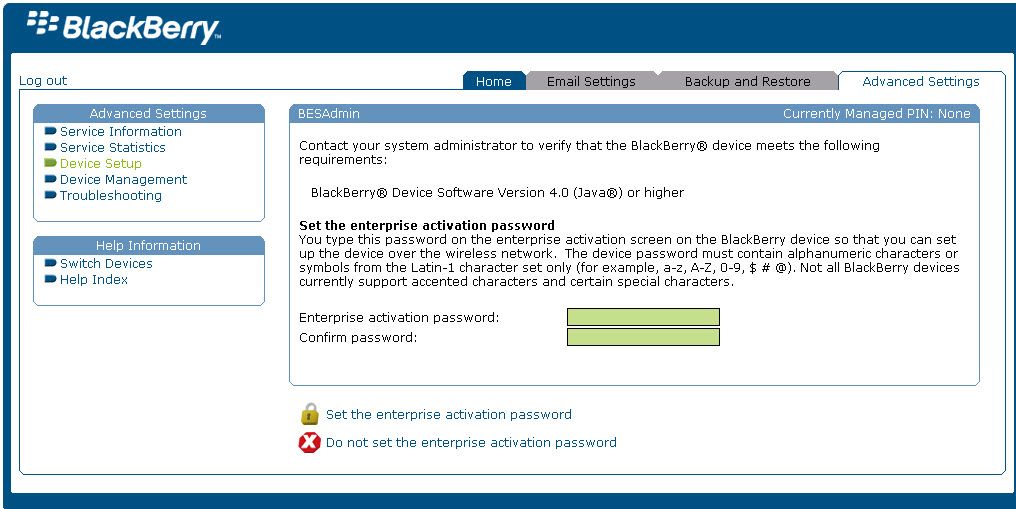This screenshot has width=1016, height=509.
Task: Click the BlackBerry logo in header
Action: pyautogui.click(x=123, y=27)
